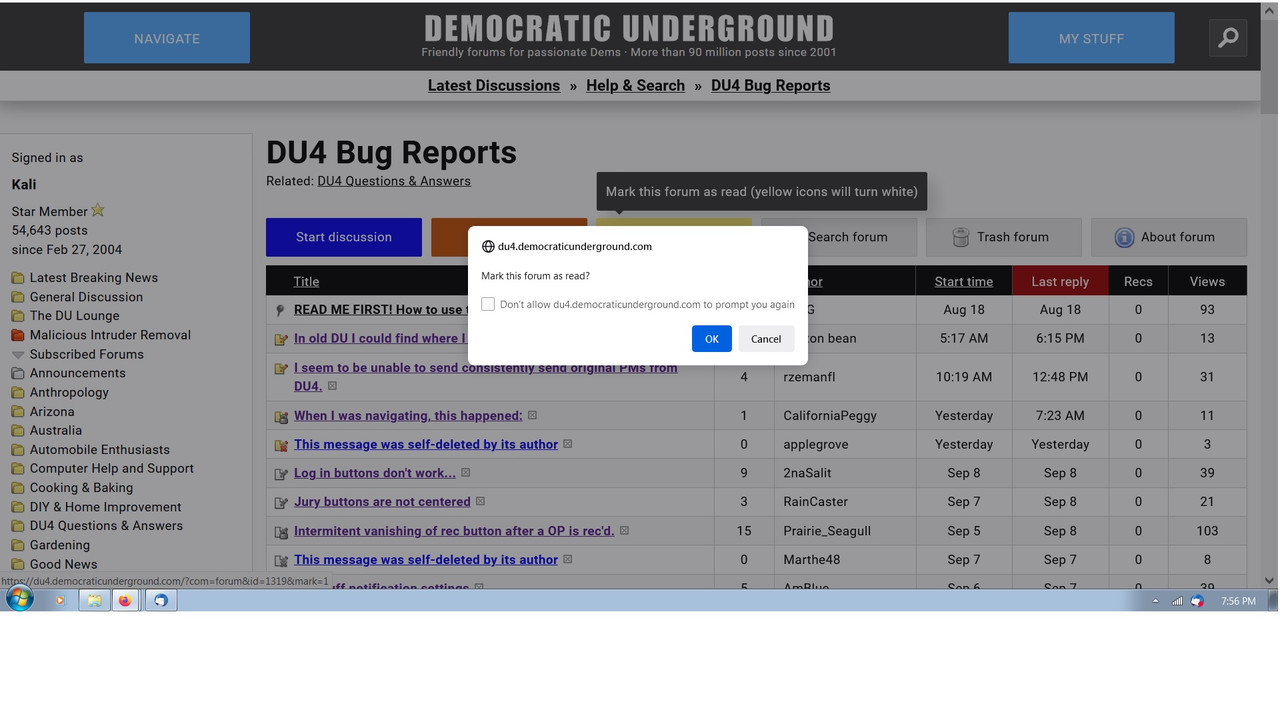Click the DU Lounge folder icon
This screenshot has height=720, width=1280.
[x=18, y=316]
